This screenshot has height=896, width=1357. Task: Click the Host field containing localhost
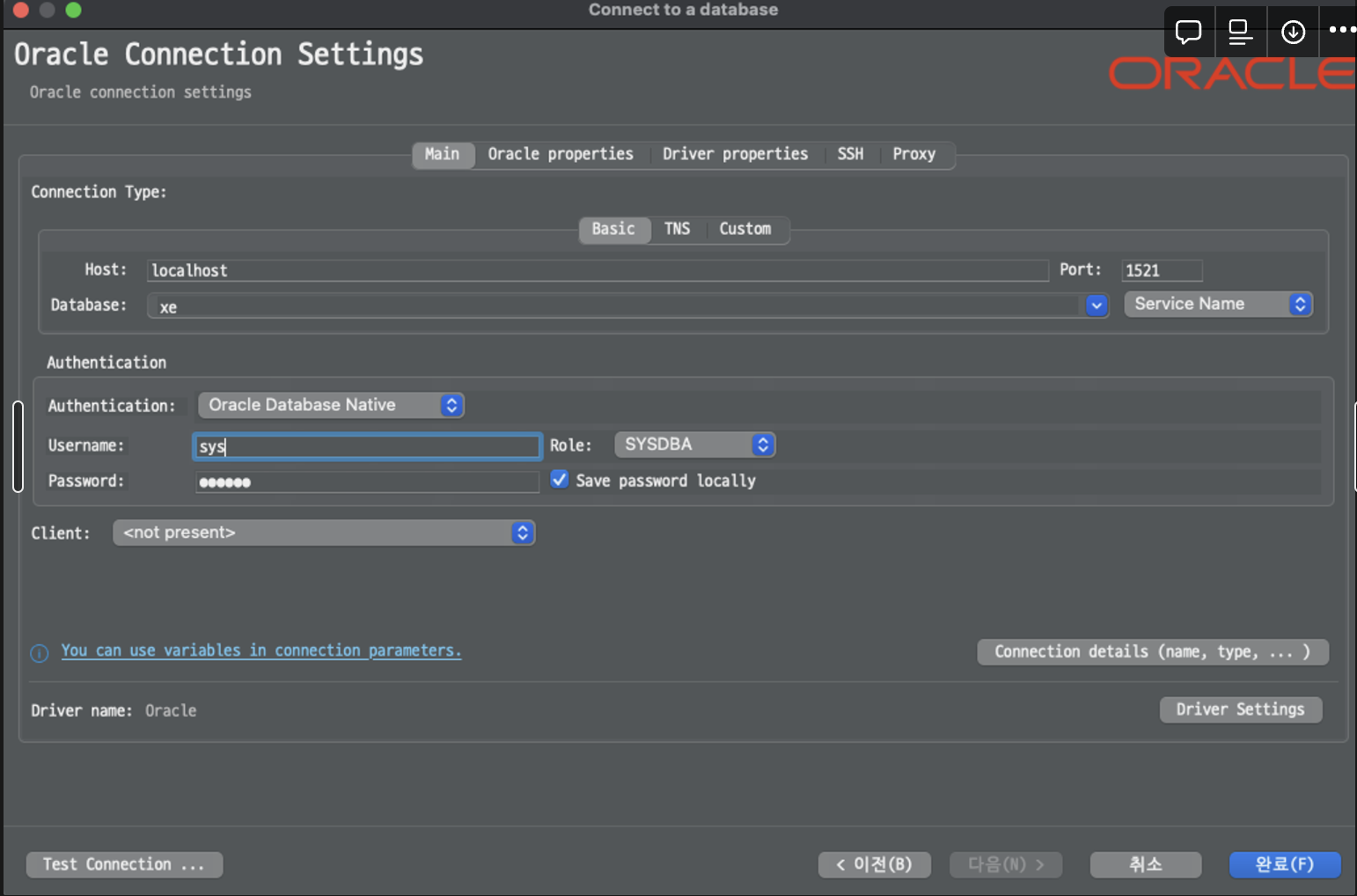[x=598, y=270]
